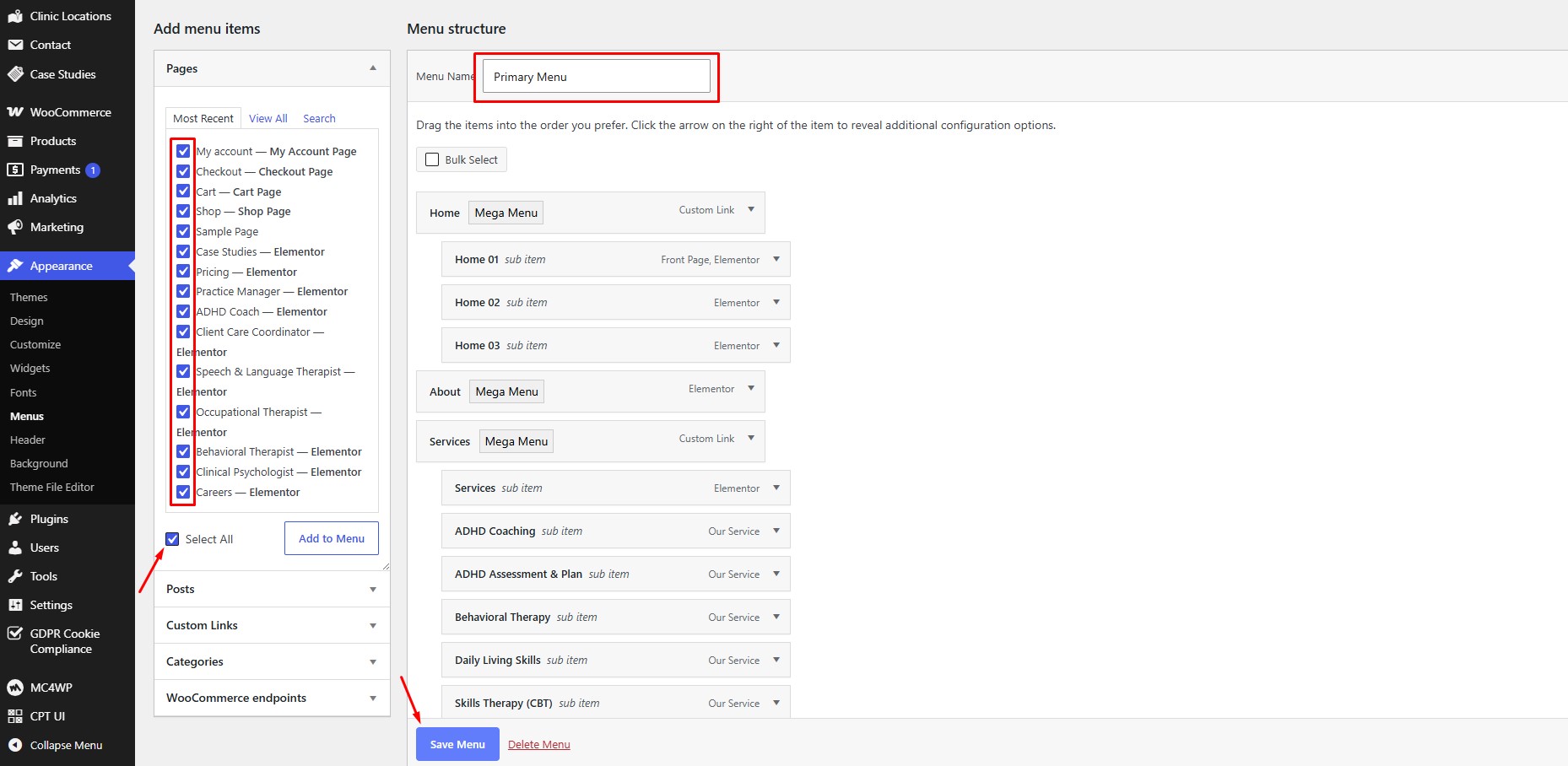Open the Fonts submenu item
1568x766 pixels.
click(x=24, y=392)
